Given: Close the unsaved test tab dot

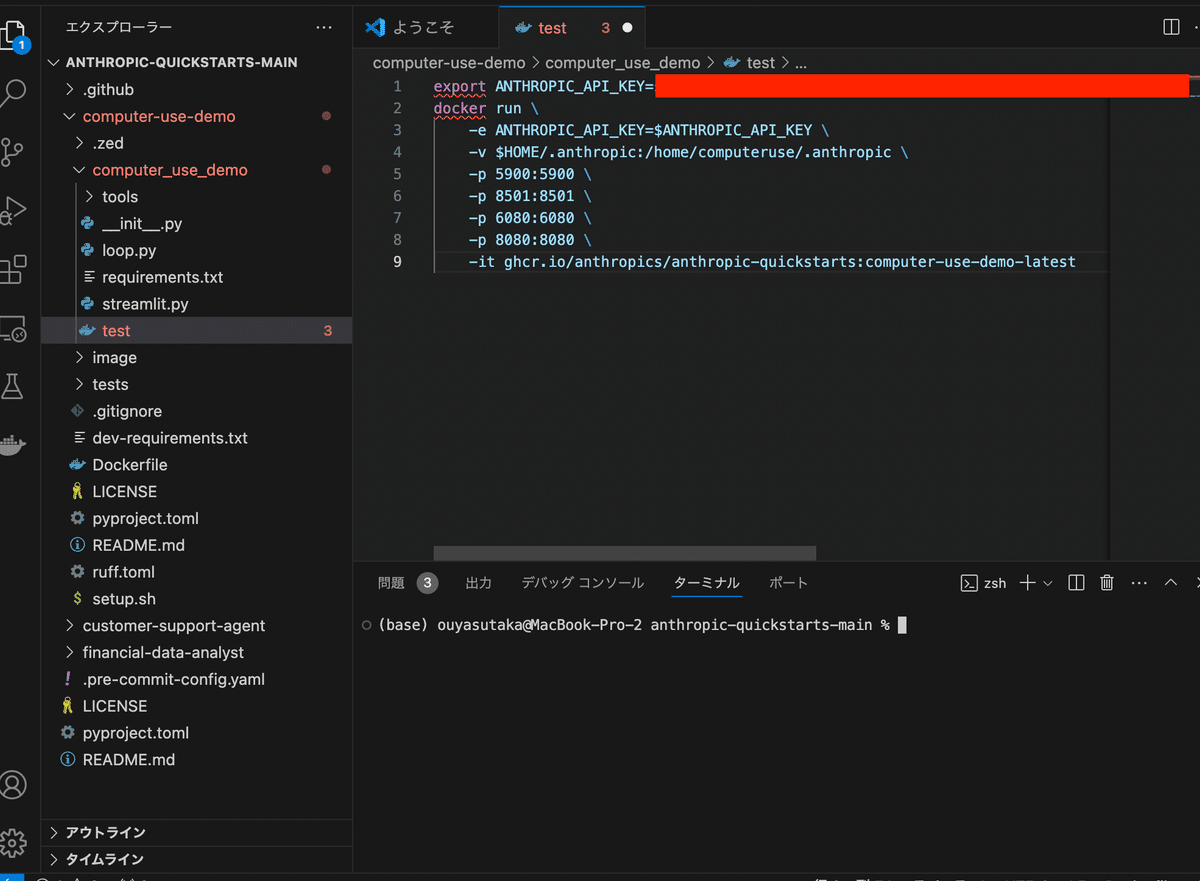Looking at the screenshot, I should coord(627,28).
